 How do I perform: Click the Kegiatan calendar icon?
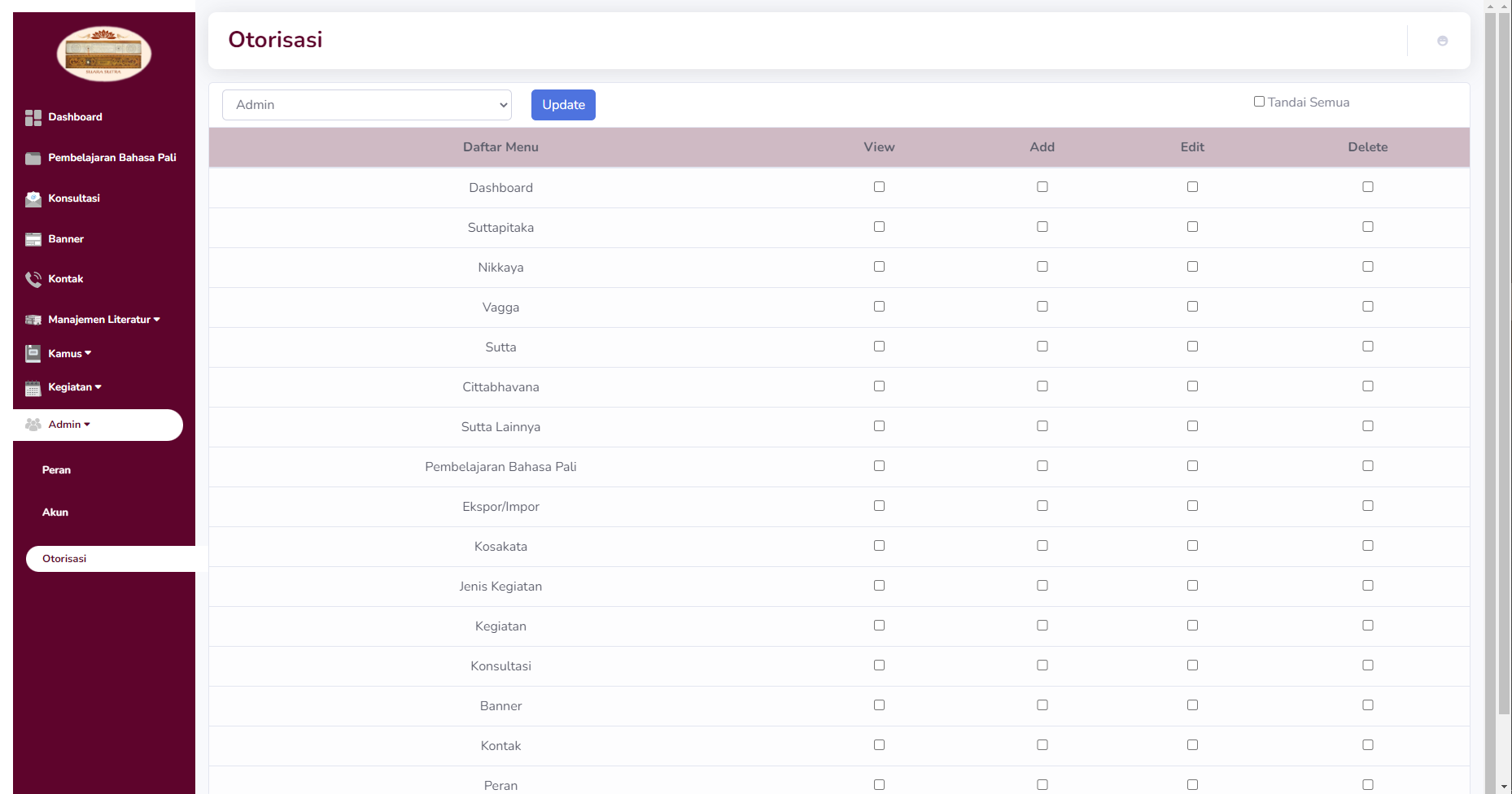pyautogui.click(x=33, y=388)
